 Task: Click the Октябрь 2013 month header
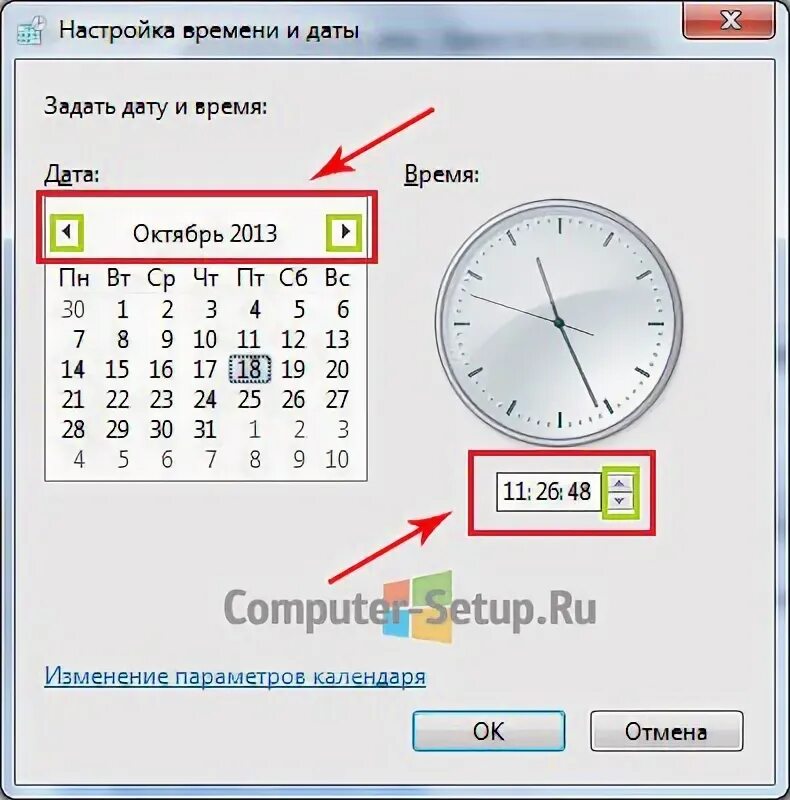coord(205,234)
